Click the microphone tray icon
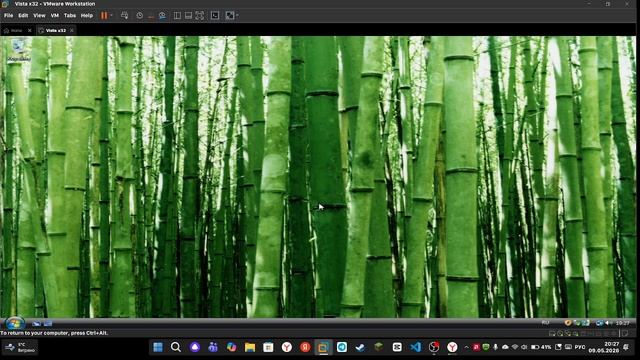Image resolution: width=640 pixels, height=360 pixels. 496,347
